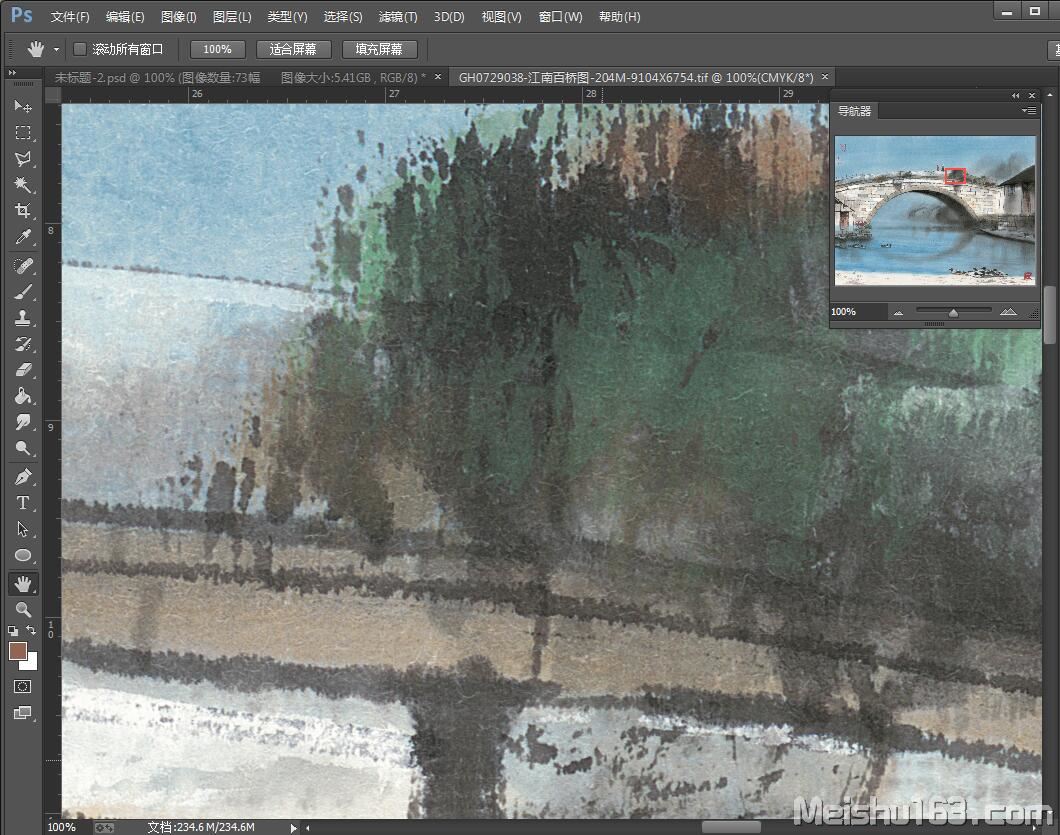Image resolution: width=1060 pixels, height=835 pixels.
Task: Select the Smudge tool
Action: pyautogui.click(x=22, y=422)
